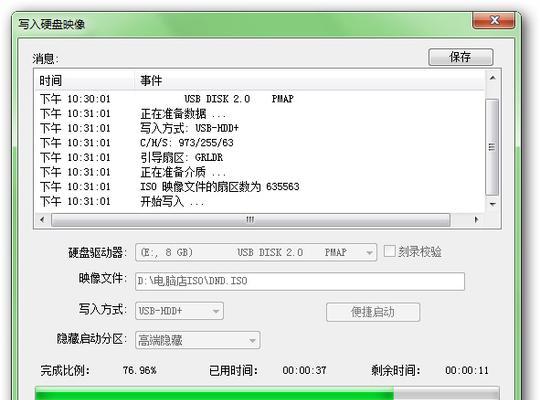Screen dimensions: 540x400
Task: Click the 便捷启动 button
Action: click(373, 312)
